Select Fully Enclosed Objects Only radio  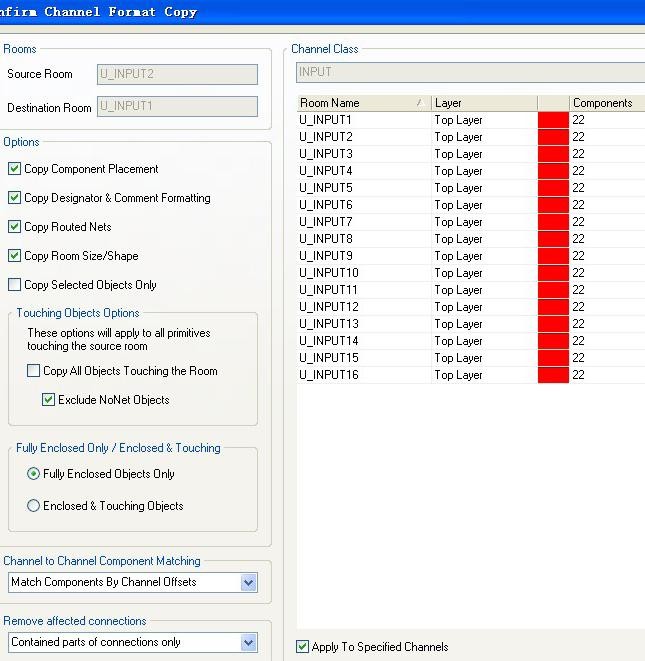click(x=34, y=474)
